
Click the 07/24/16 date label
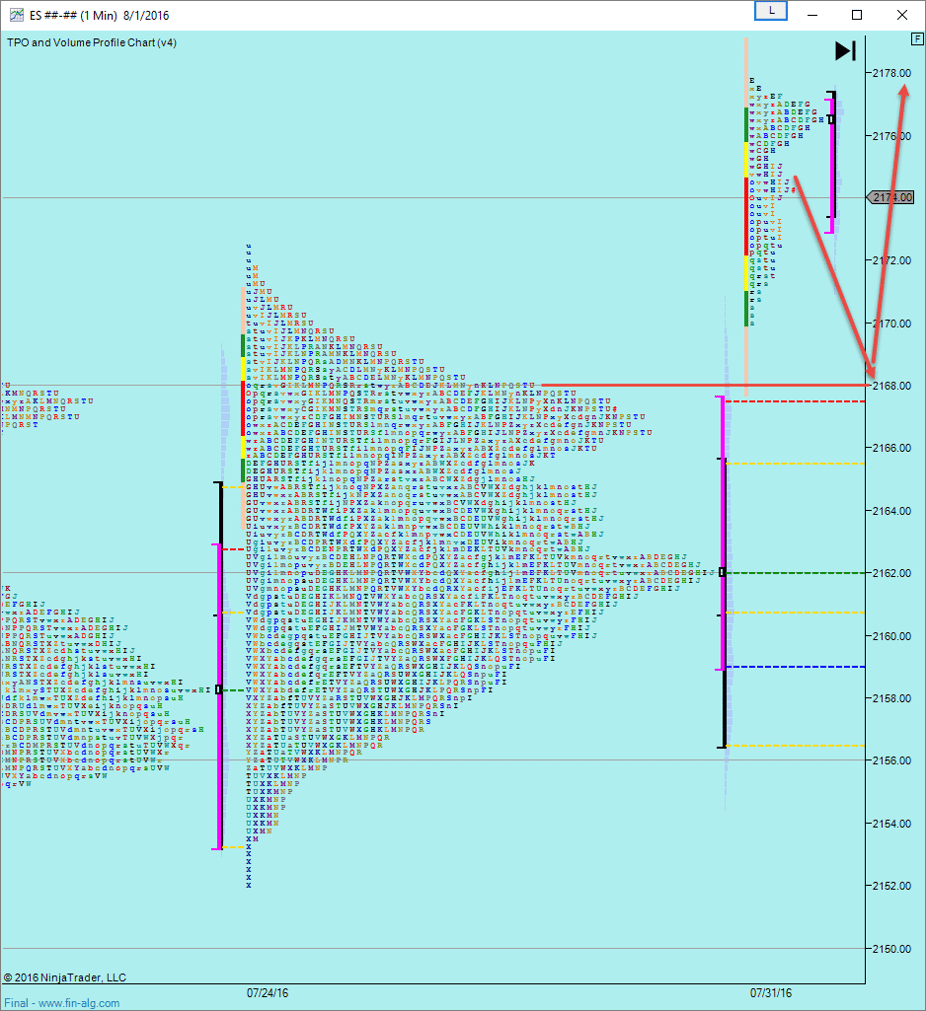point(268,993)
